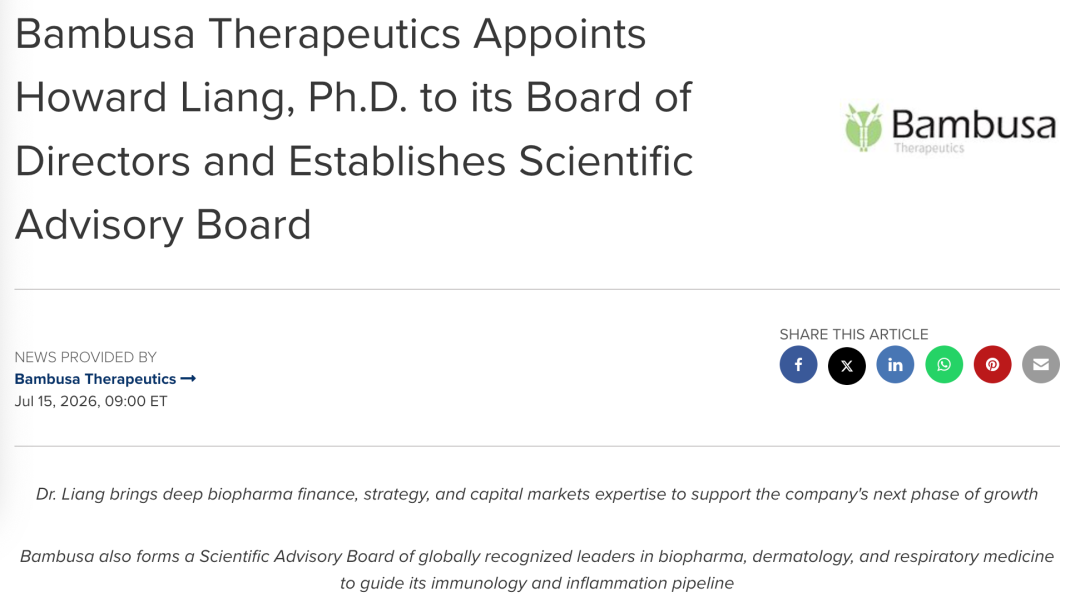Click the 'Bambusa Therapeutics Appoints' headline line

click(x=331, y=34)
